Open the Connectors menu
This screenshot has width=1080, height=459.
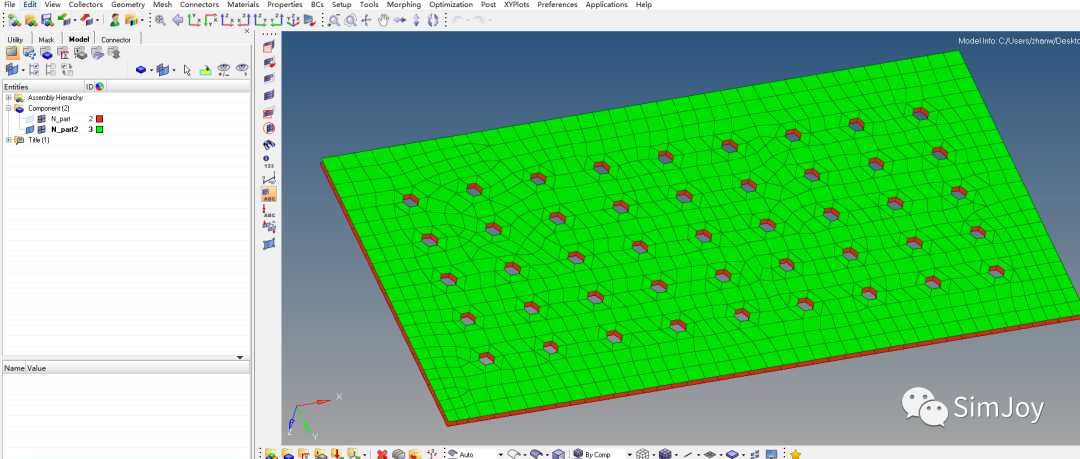(199, 4)
